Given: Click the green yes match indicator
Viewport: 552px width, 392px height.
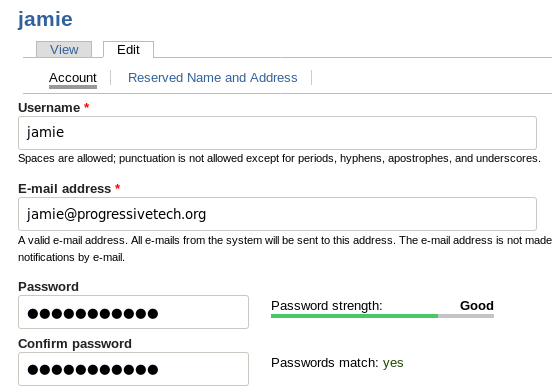Looking at the screenshot, I should 393,363.
